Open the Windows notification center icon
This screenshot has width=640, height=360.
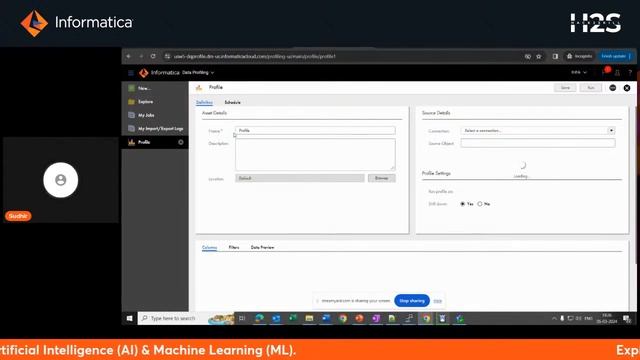tap(627, 318)
